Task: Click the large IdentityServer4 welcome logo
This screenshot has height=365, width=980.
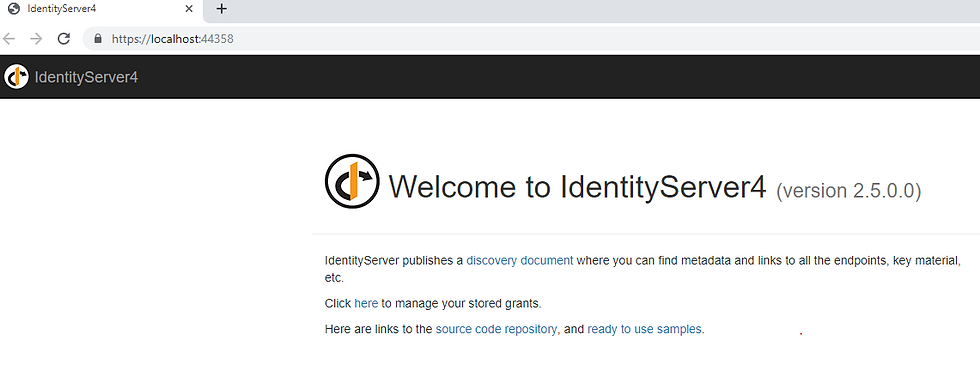Action: pyautogui.click(x=352, y=181)
